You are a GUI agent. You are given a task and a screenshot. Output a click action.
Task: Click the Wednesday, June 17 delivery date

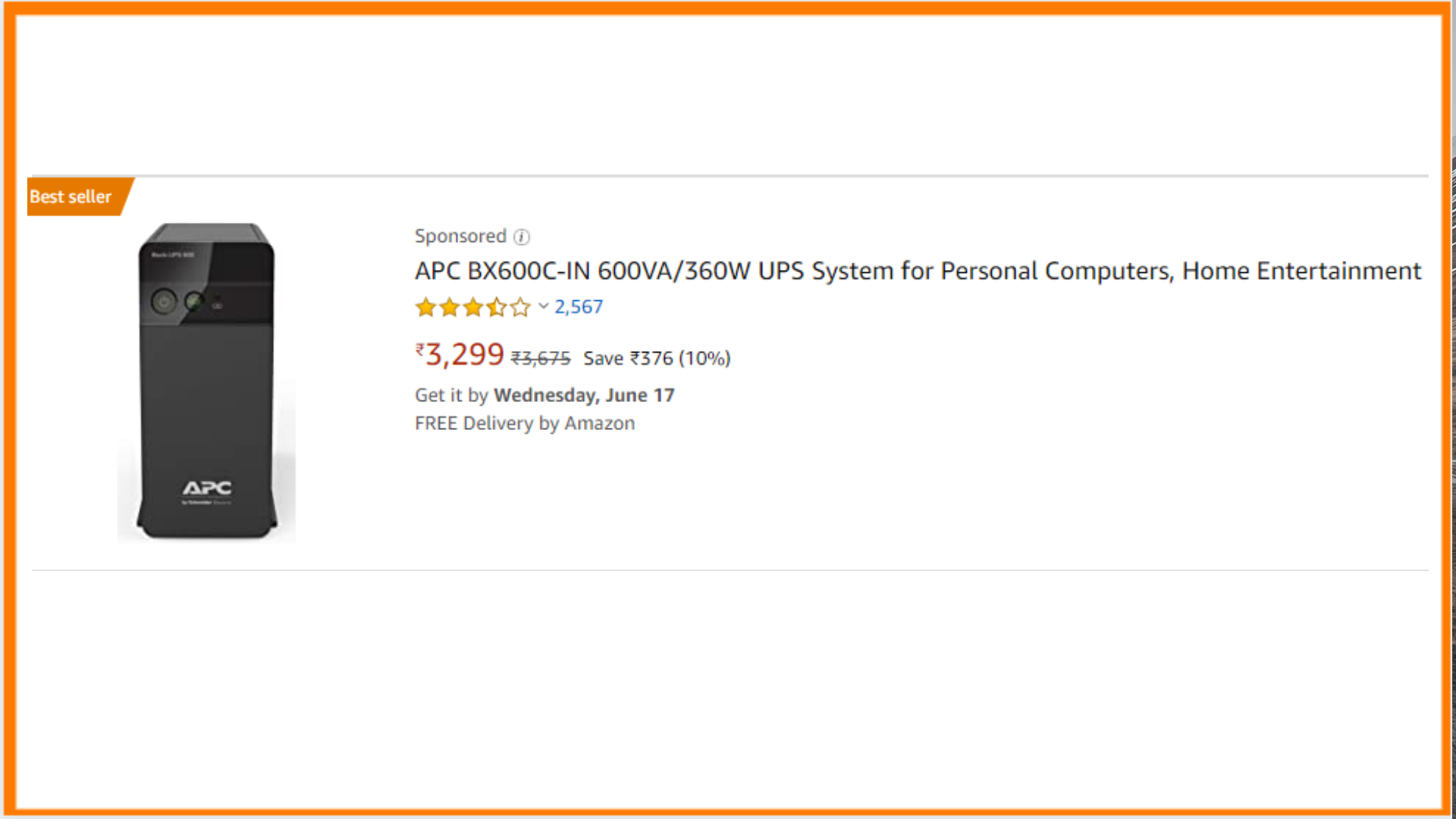point(584,395)
